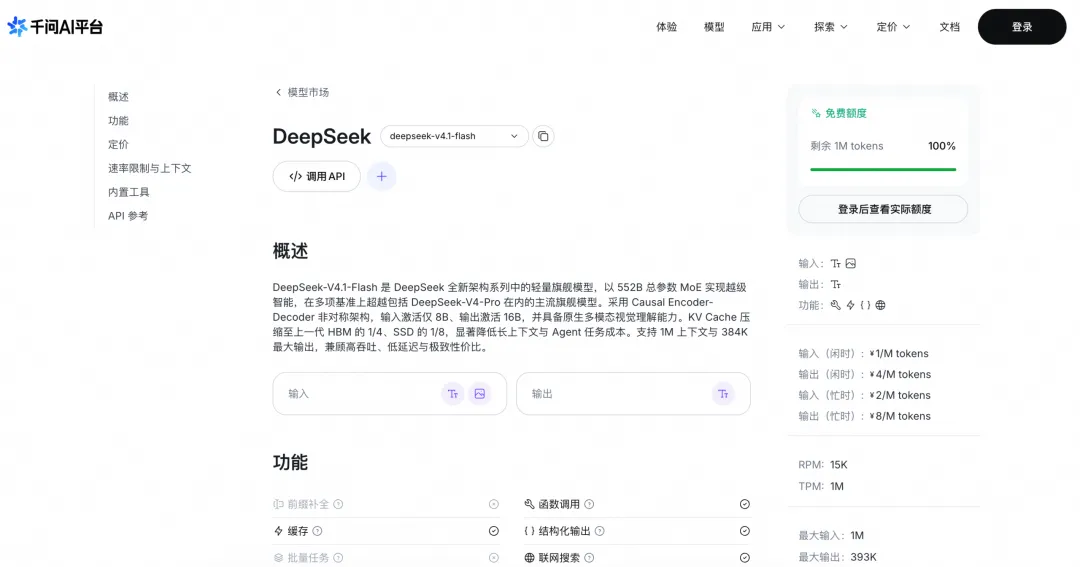Click the wrench icon in sidebar 功能 row

(835, 305)
